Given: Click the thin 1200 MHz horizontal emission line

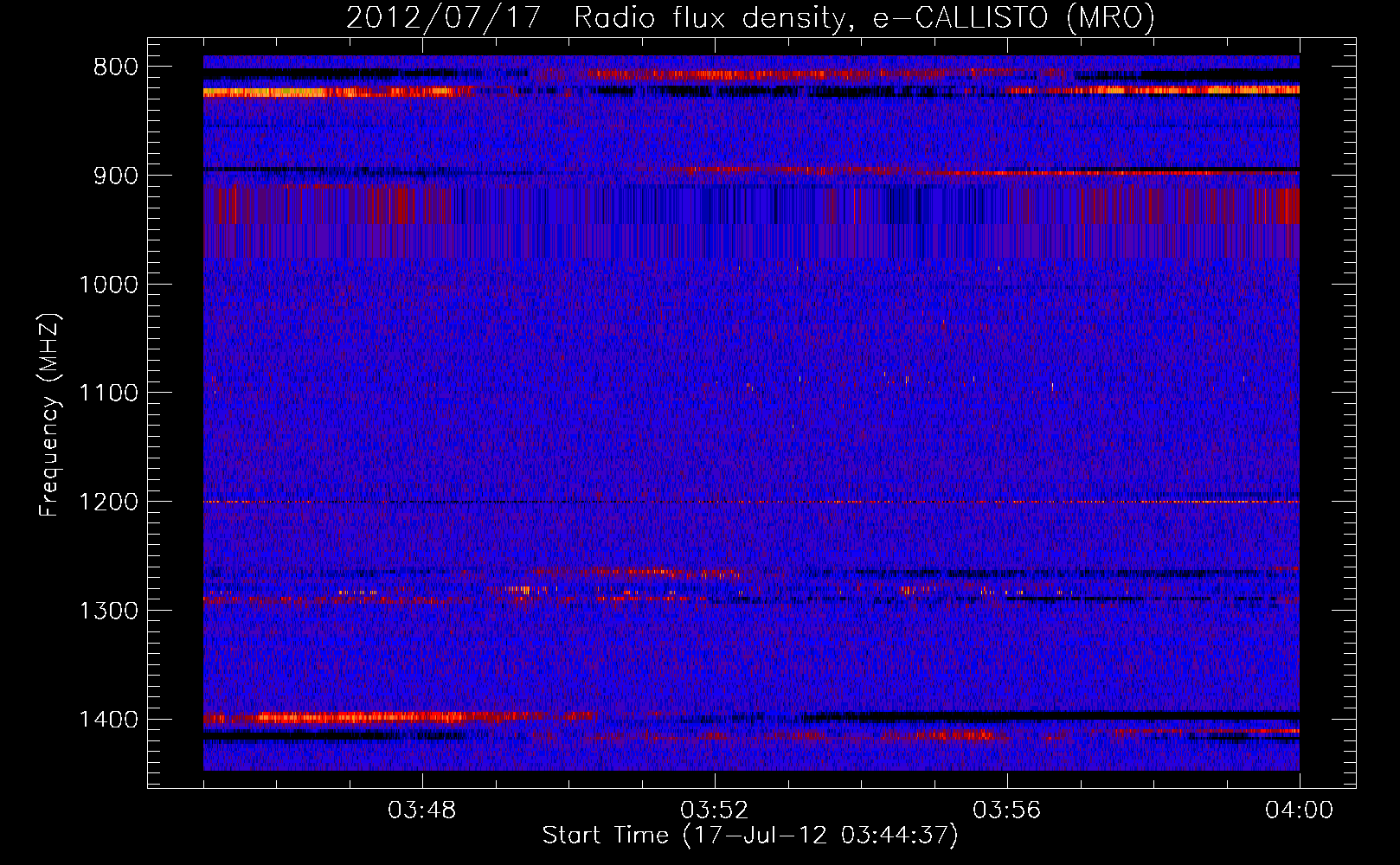Looking at the screenshot, I should pos(751,502).
